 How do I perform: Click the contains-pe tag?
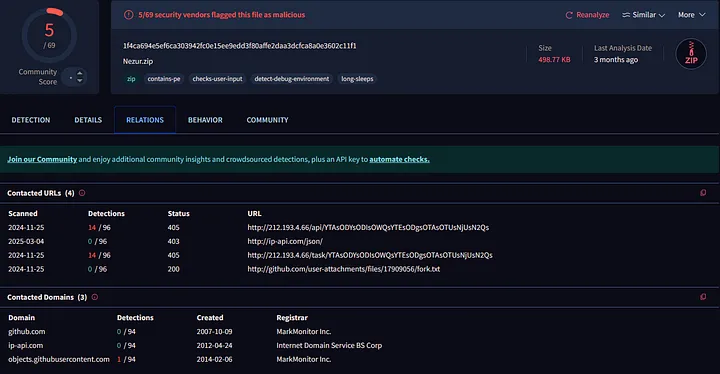pyautogui.click(x=164, y=79)
